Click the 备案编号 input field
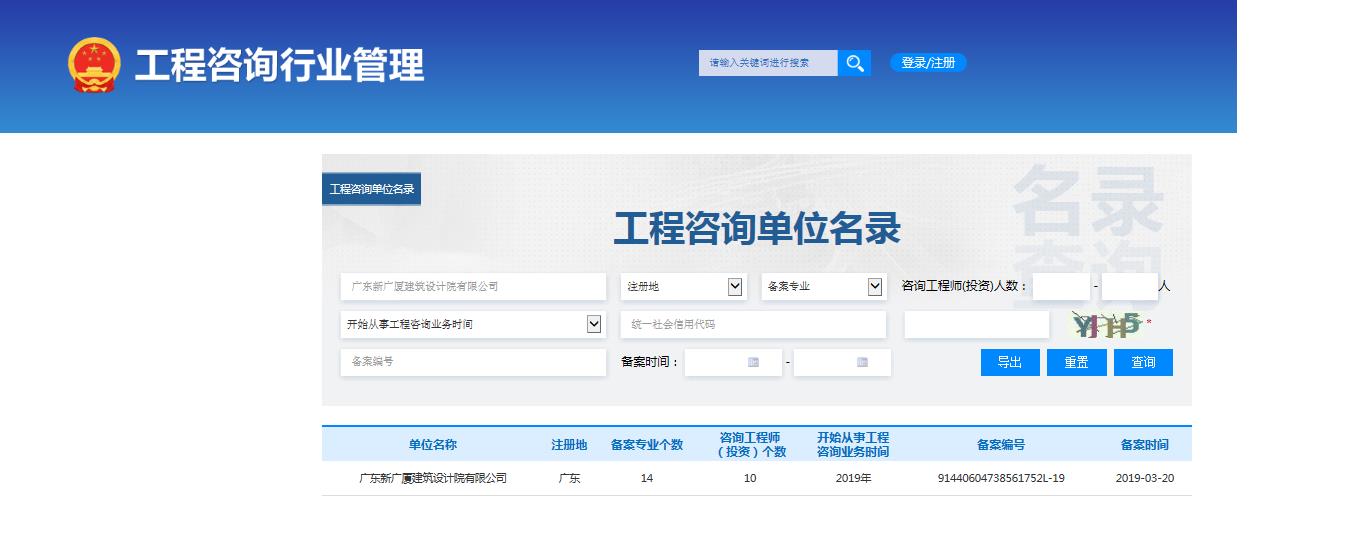The image size is (1359, 556). click(x=473, y=362)
